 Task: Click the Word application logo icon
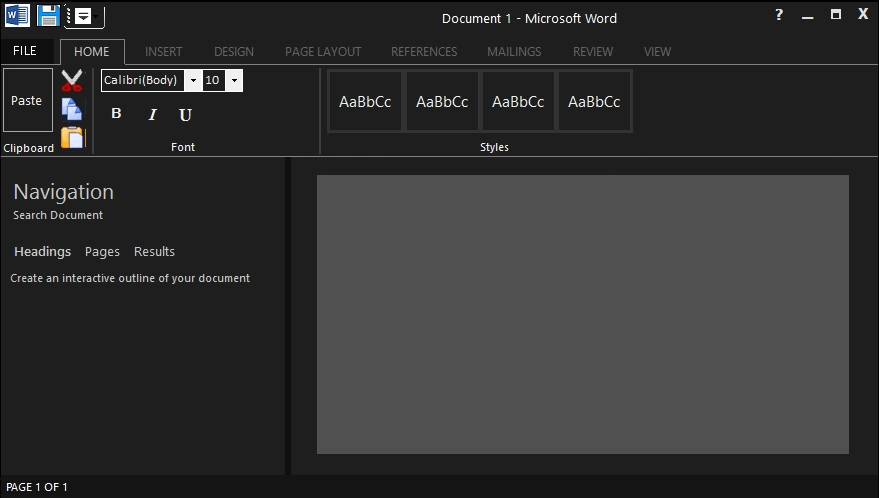point(17,15)
